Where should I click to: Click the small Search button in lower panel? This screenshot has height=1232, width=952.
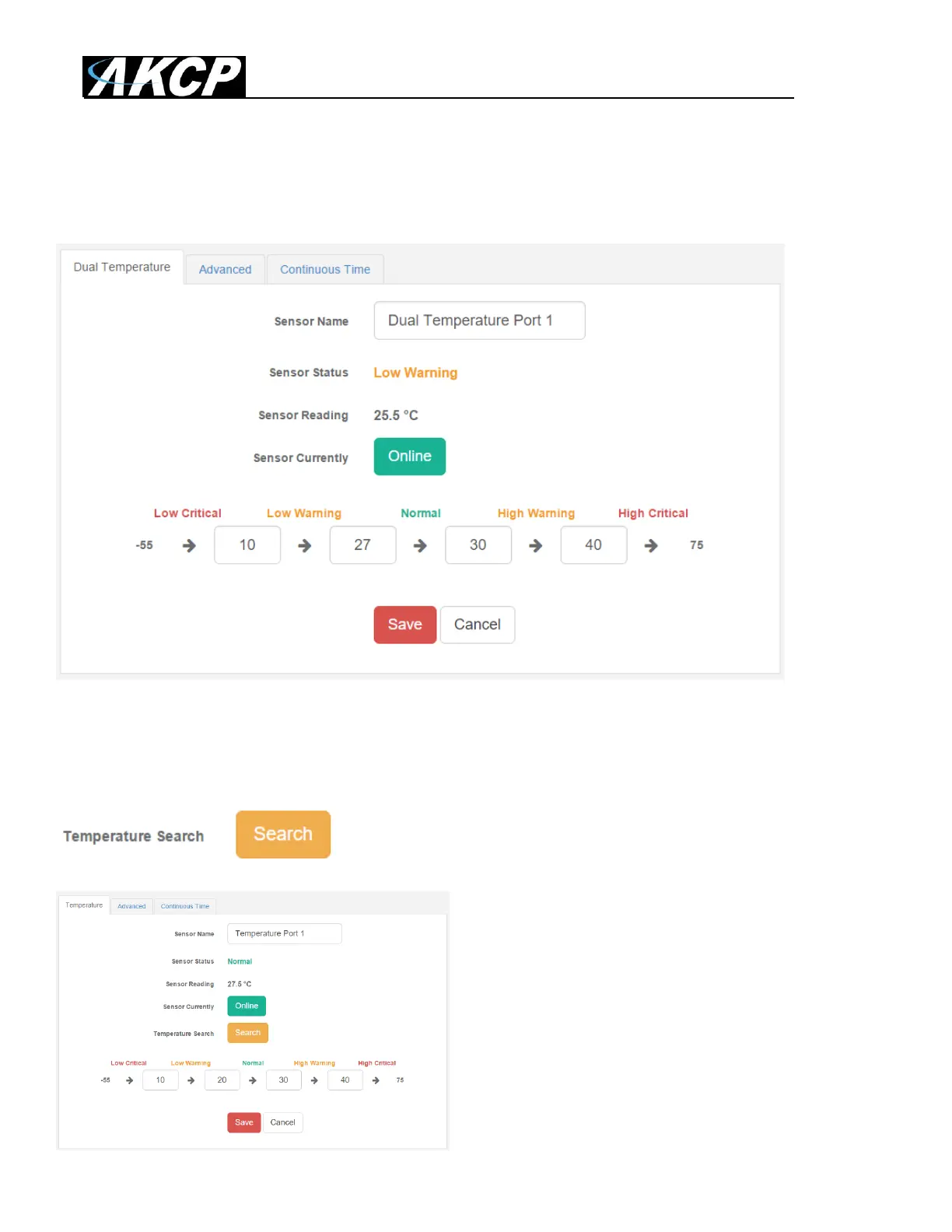coord(248,1033)
